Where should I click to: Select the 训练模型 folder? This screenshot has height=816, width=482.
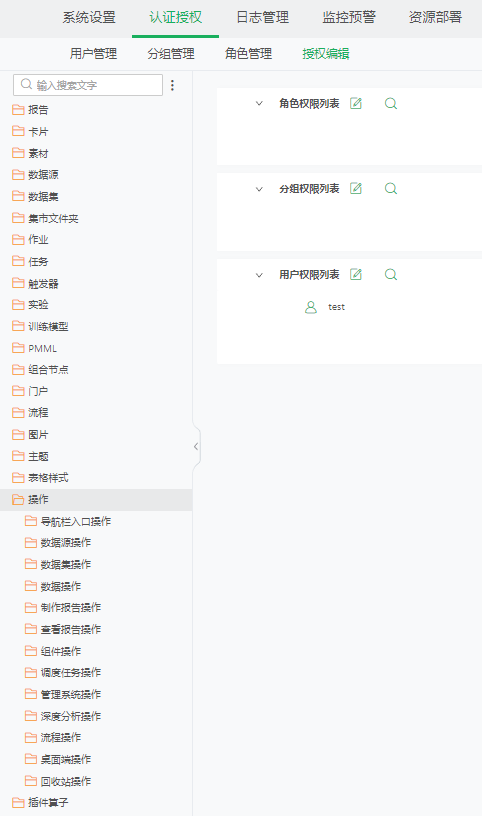tap(48, 326)
